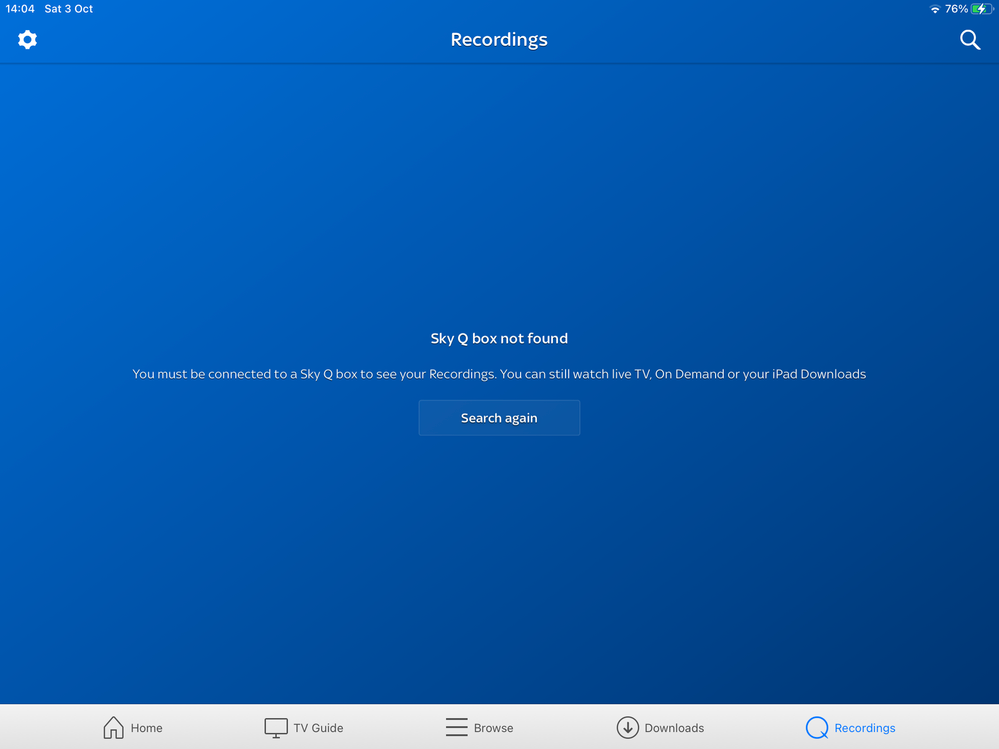Click the battery charging icon

982,9
